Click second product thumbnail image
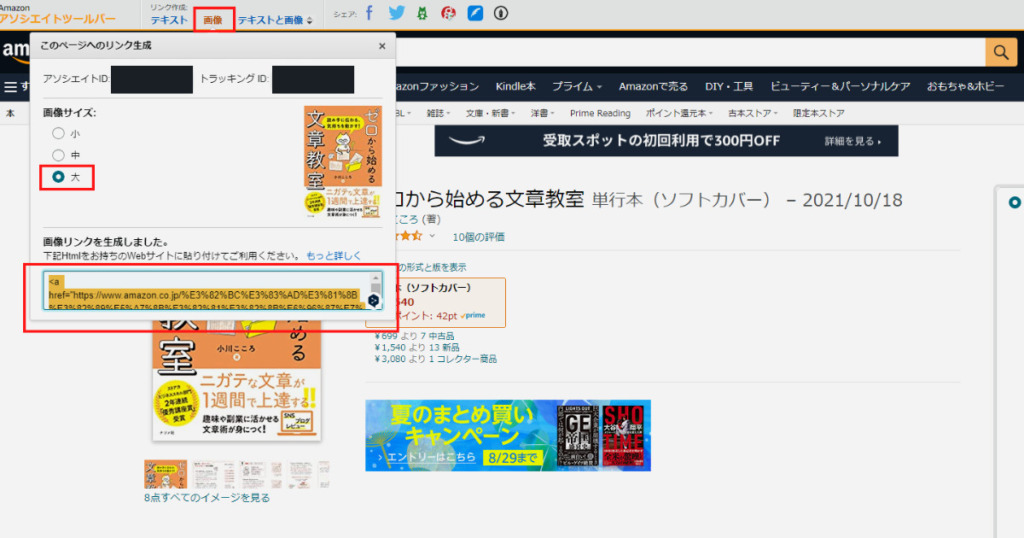 tap(214, 474)
